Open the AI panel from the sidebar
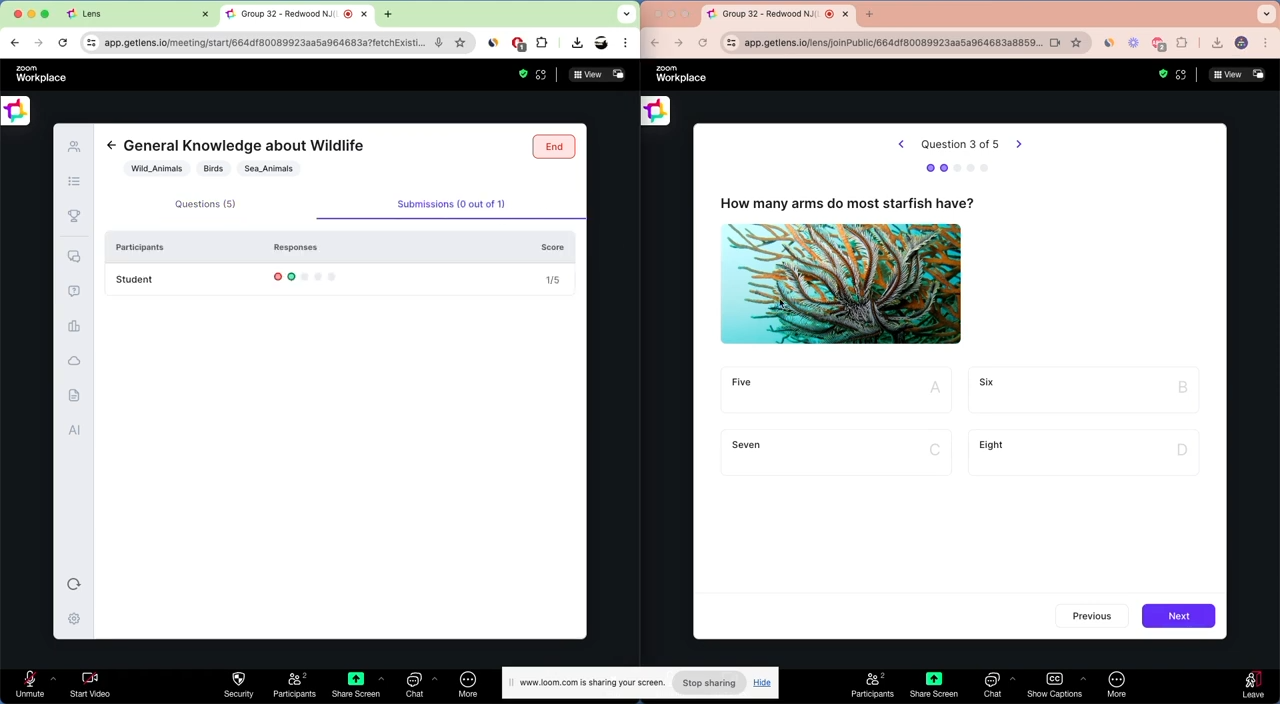Screen dimensions: 1280x704 [x=73, y=430]
